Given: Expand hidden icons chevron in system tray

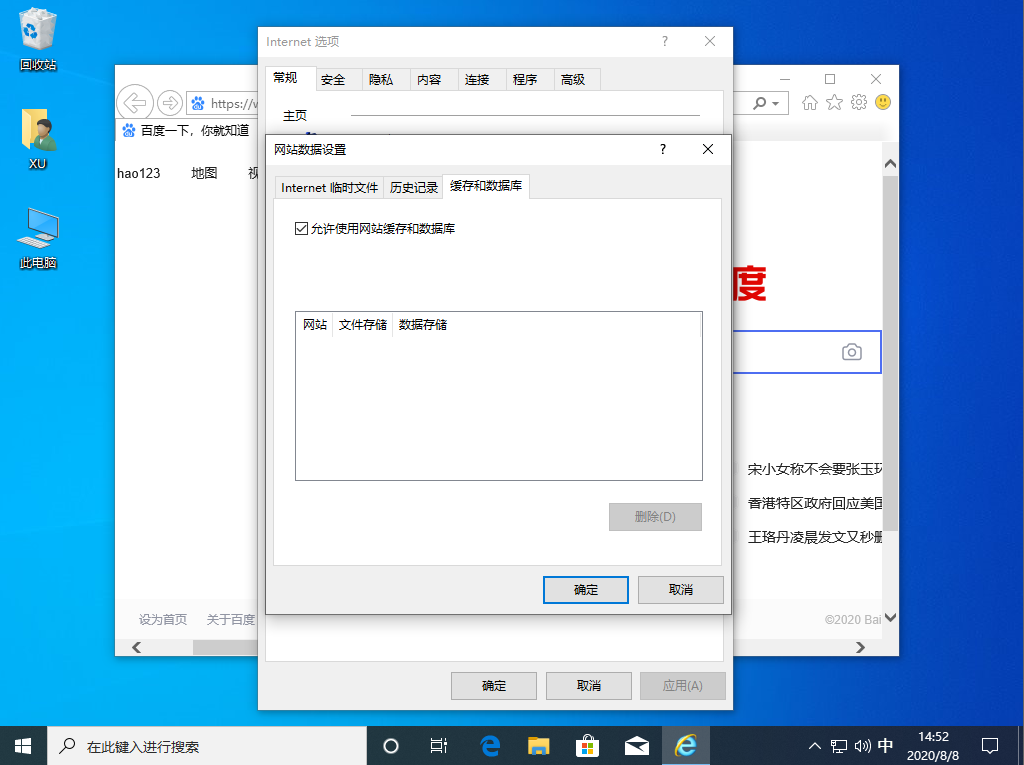Looking at the screenshot, I should pyautogui.click(x=814, y=745).
